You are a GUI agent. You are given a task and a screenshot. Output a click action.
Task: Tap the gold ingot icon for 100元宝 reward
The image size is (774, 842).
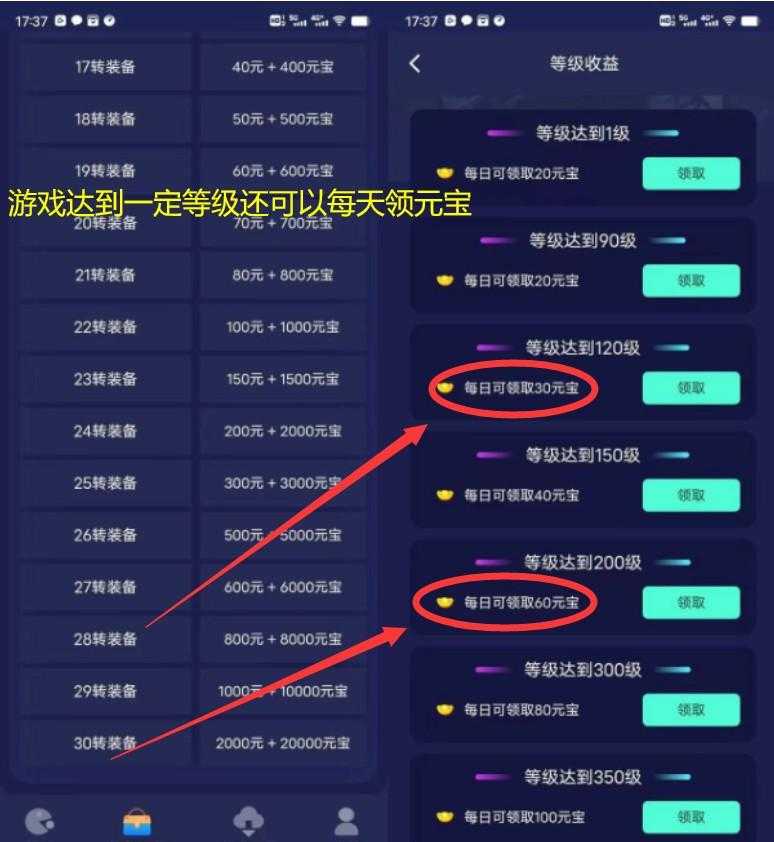(x=445, y=817)
